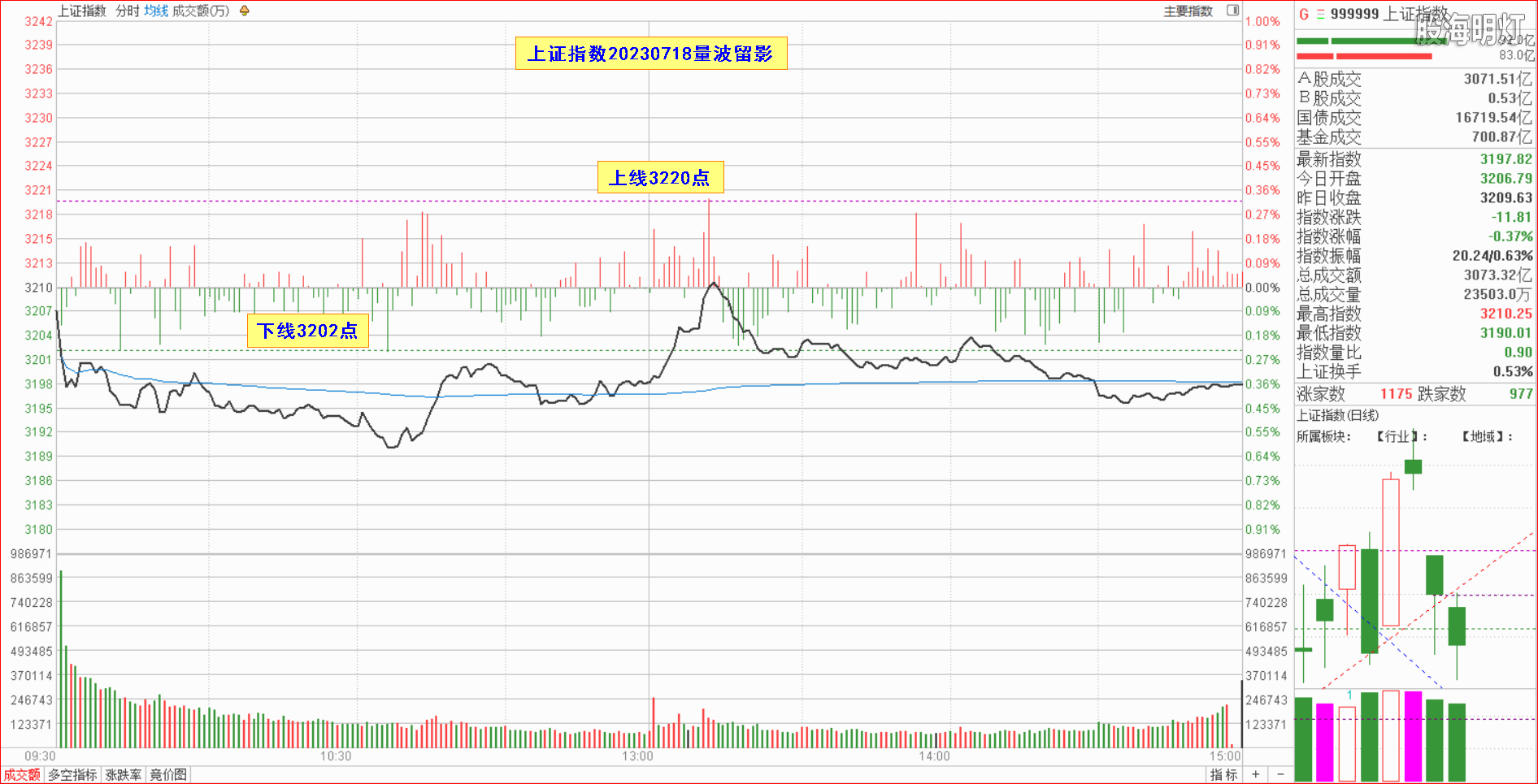Open 指标 indicator button at bottom

(x=1223, y=774)
